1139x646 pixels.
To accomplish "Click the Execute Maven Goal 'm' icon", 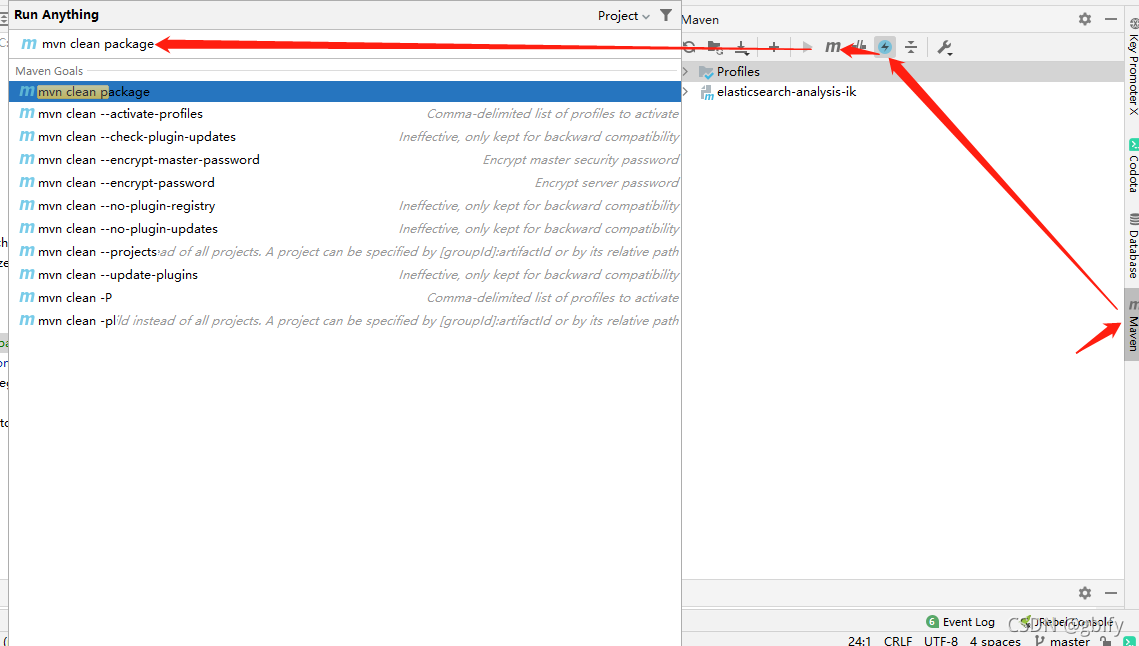I will [832, 47].
